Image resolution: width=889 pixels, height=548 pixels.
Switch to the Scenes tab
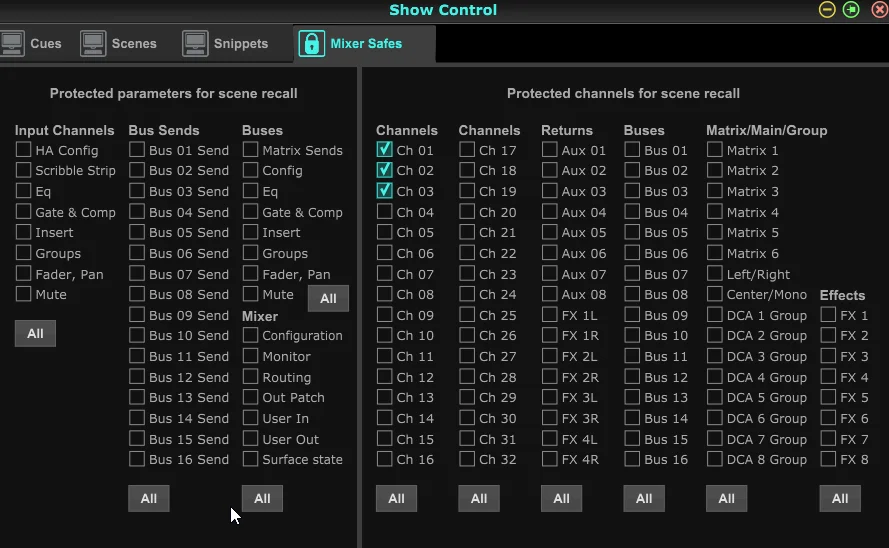(x=134, y=44)
